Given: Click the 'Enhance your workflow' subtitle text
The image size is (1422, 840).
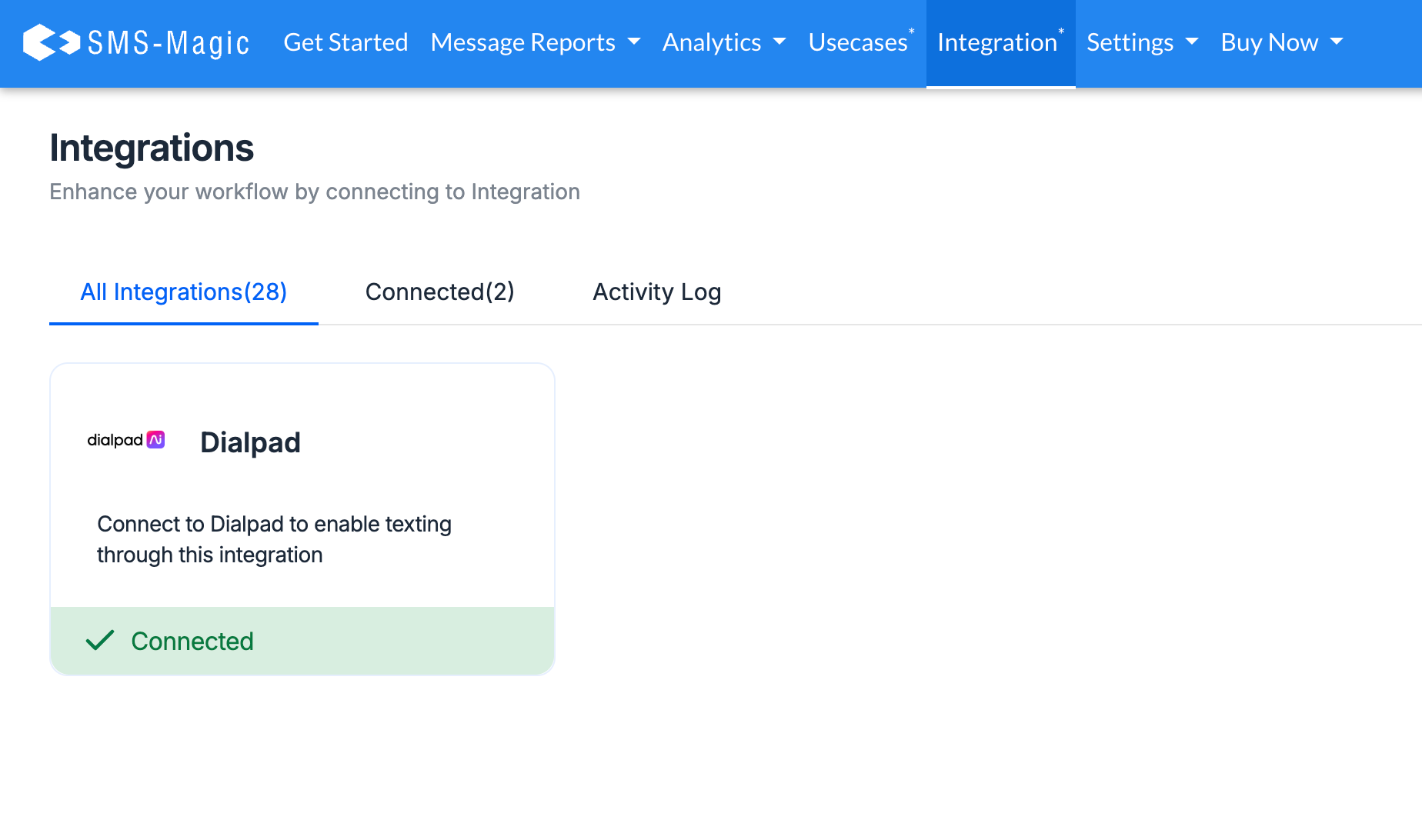Looking at the screenshot, I should tap(315, 192).
